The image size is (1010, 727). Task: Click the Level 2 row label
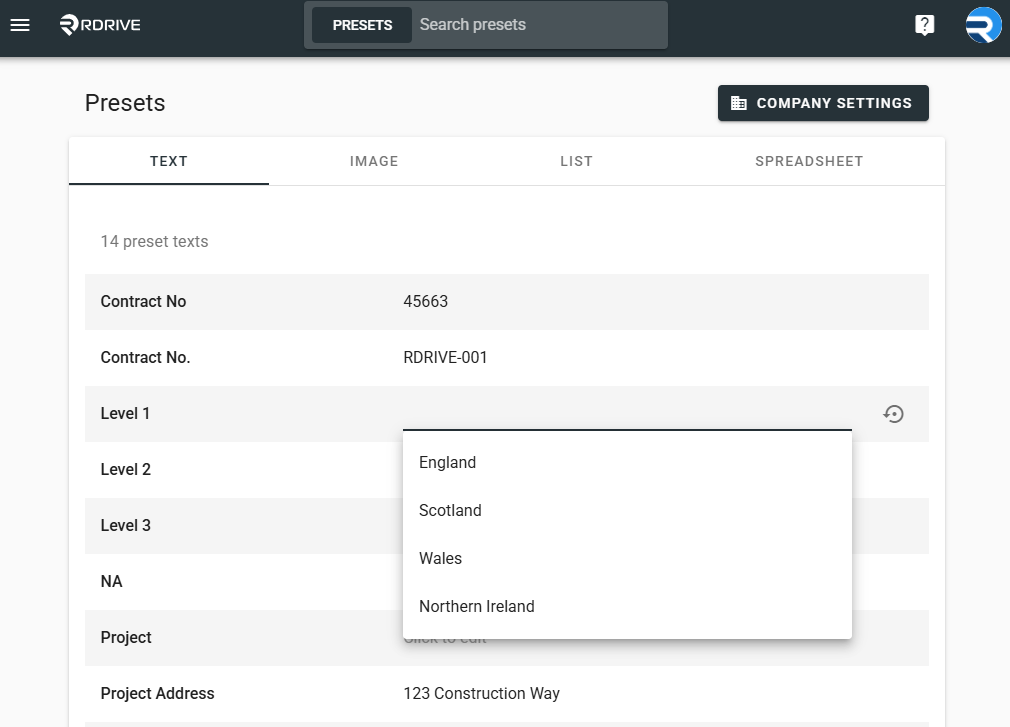126,469
